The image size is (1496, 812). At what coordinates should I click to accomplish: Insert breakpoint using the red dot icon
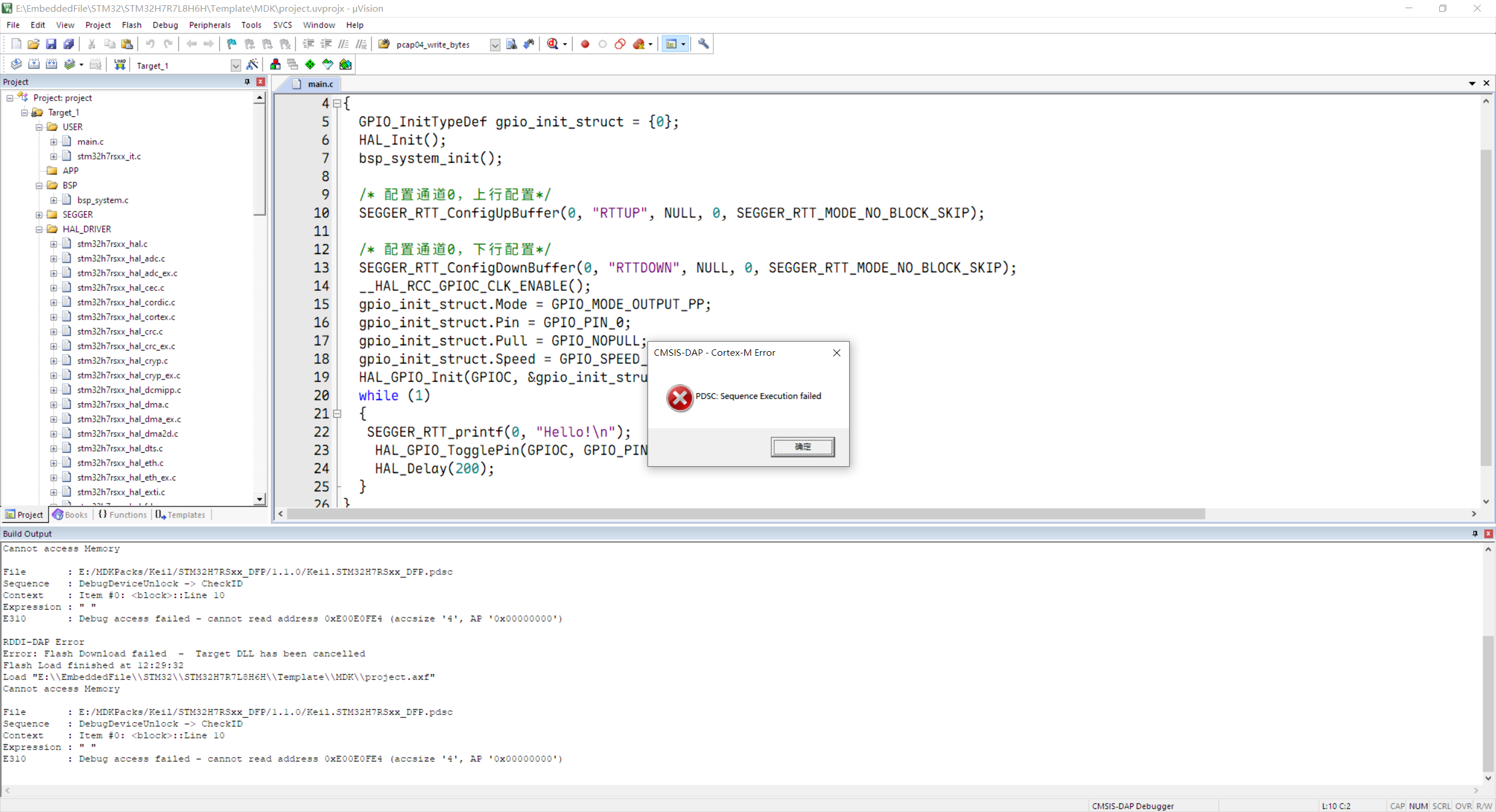click(x=585, y=44)
